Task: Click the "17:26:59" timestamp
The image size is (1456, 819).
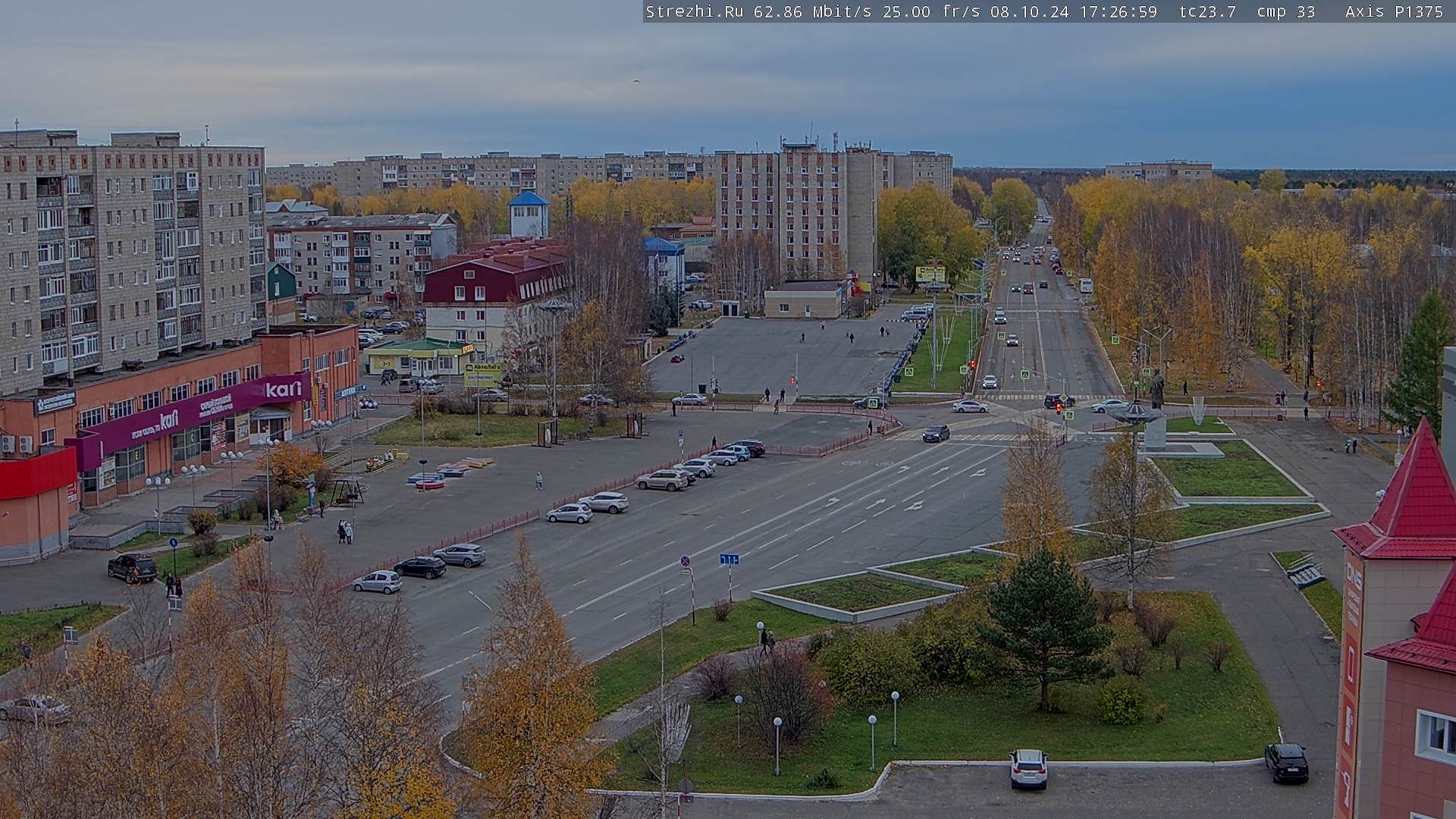Action: (1118, 11)
